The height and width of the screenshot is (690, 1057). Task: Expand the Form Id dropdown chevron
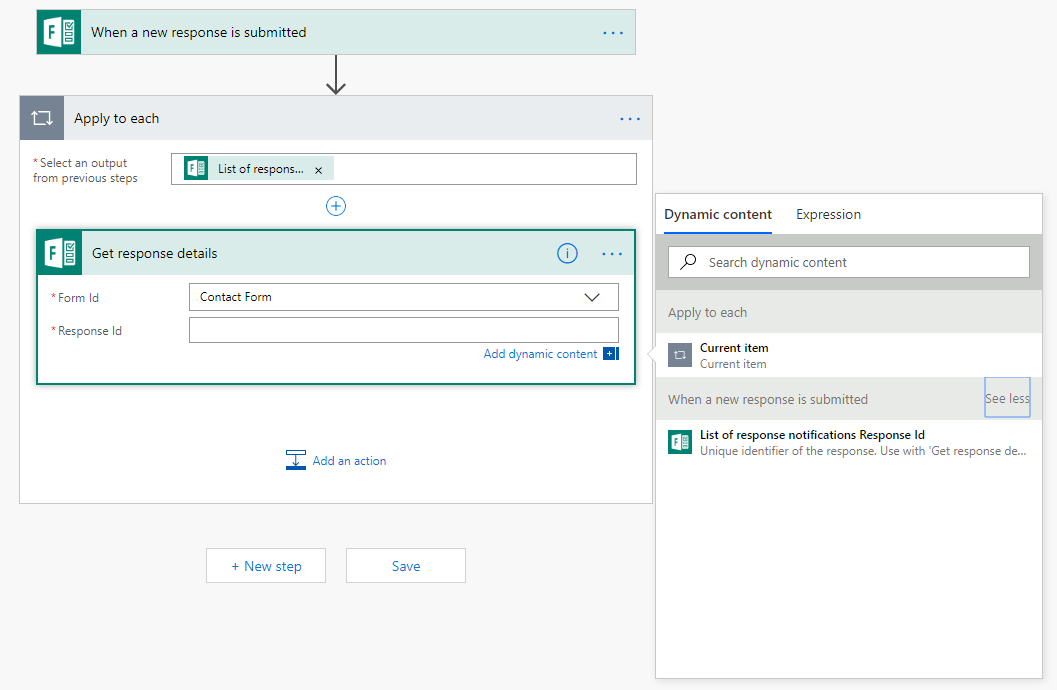tap(592, 297)
